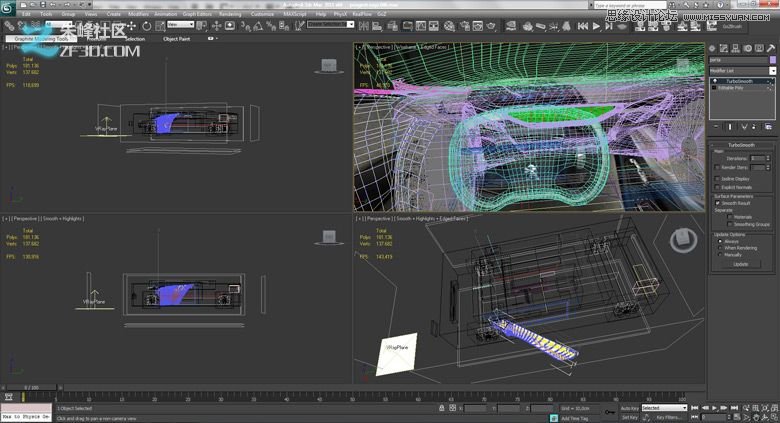Open the Hierarchy panel tab icon
Screen dimensions: 780x423
click(736, 47)
